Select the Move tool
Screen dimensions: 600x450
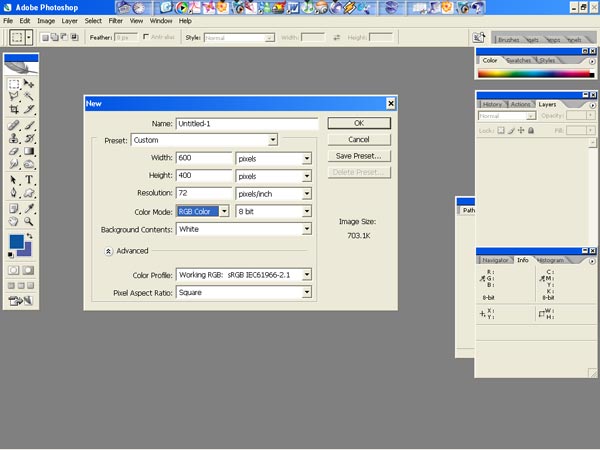pos(29,84)
